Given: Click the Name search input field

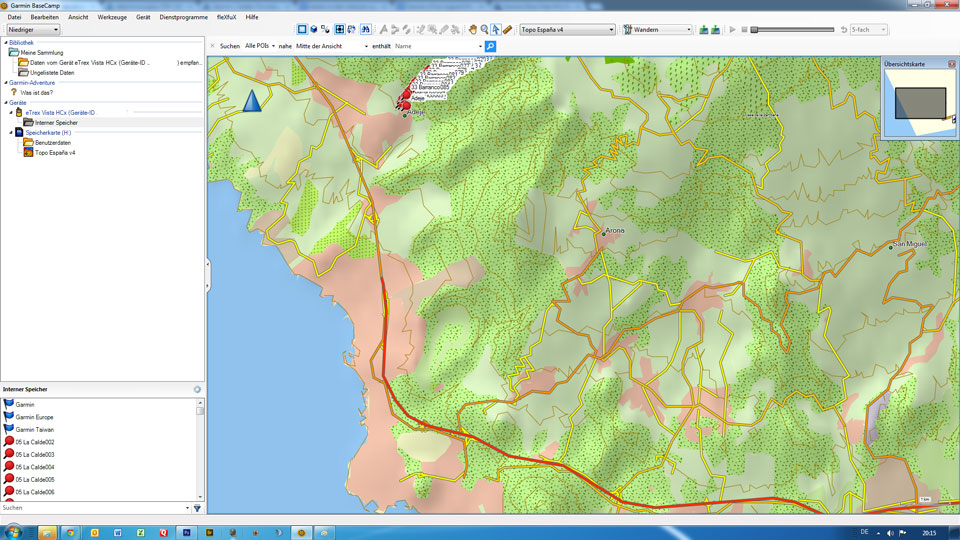Looking at the screenshot, I should (438, 46).
